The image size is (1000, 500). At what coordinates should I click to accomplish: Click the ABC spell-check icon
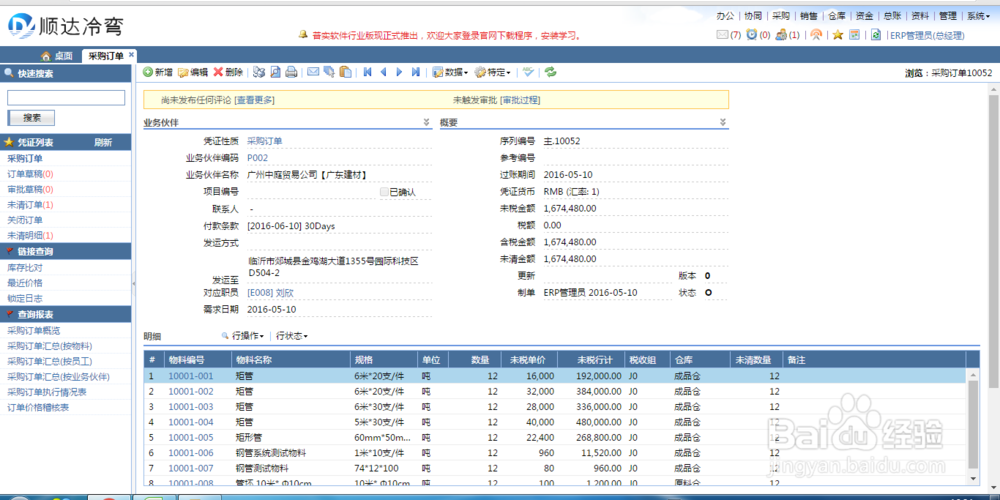coord(528,72)
